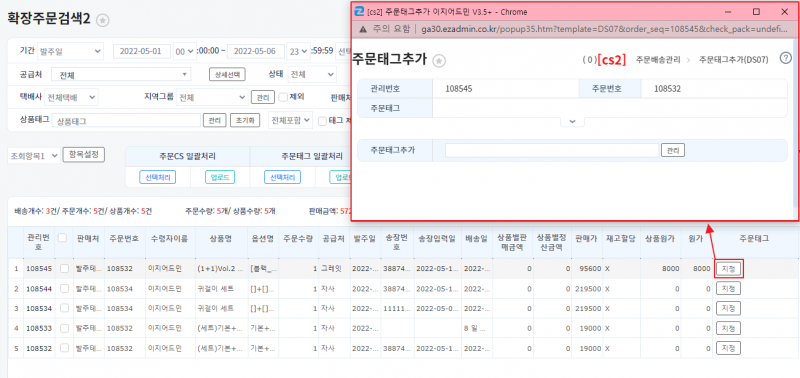The height and width of the screenshot is (378, 800).
Task: Open the 지역그룹 전체 dropdown
Action: (212, 97)
